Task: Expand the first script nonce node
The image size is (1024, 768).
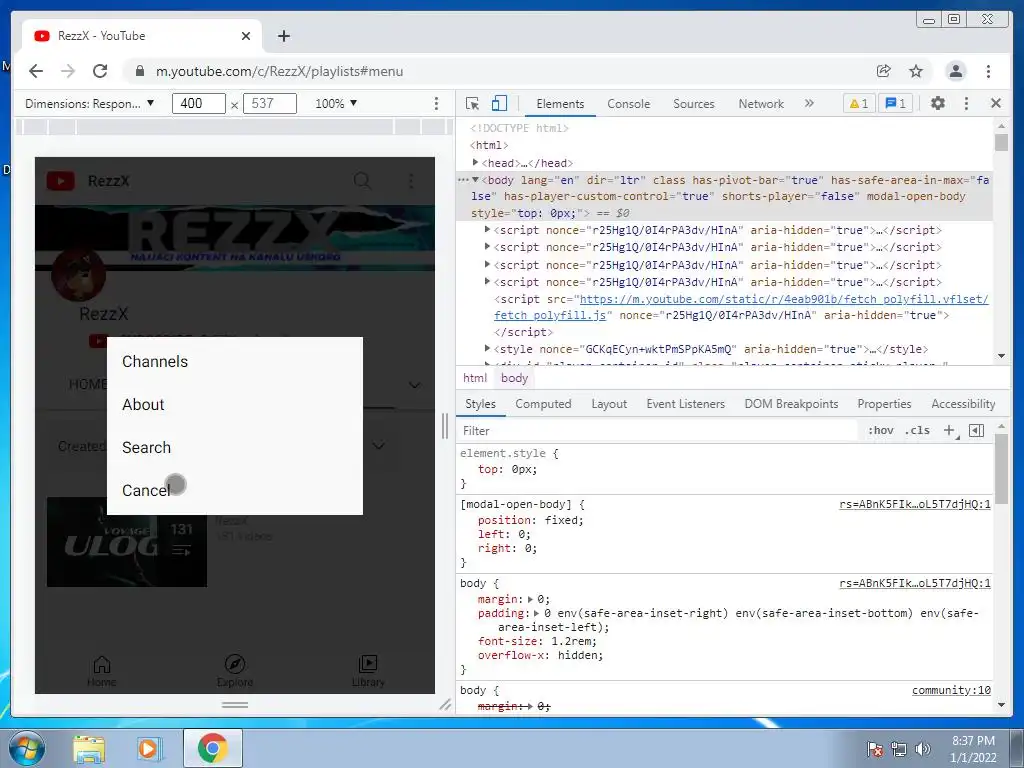Action: (x=487, y=229)
